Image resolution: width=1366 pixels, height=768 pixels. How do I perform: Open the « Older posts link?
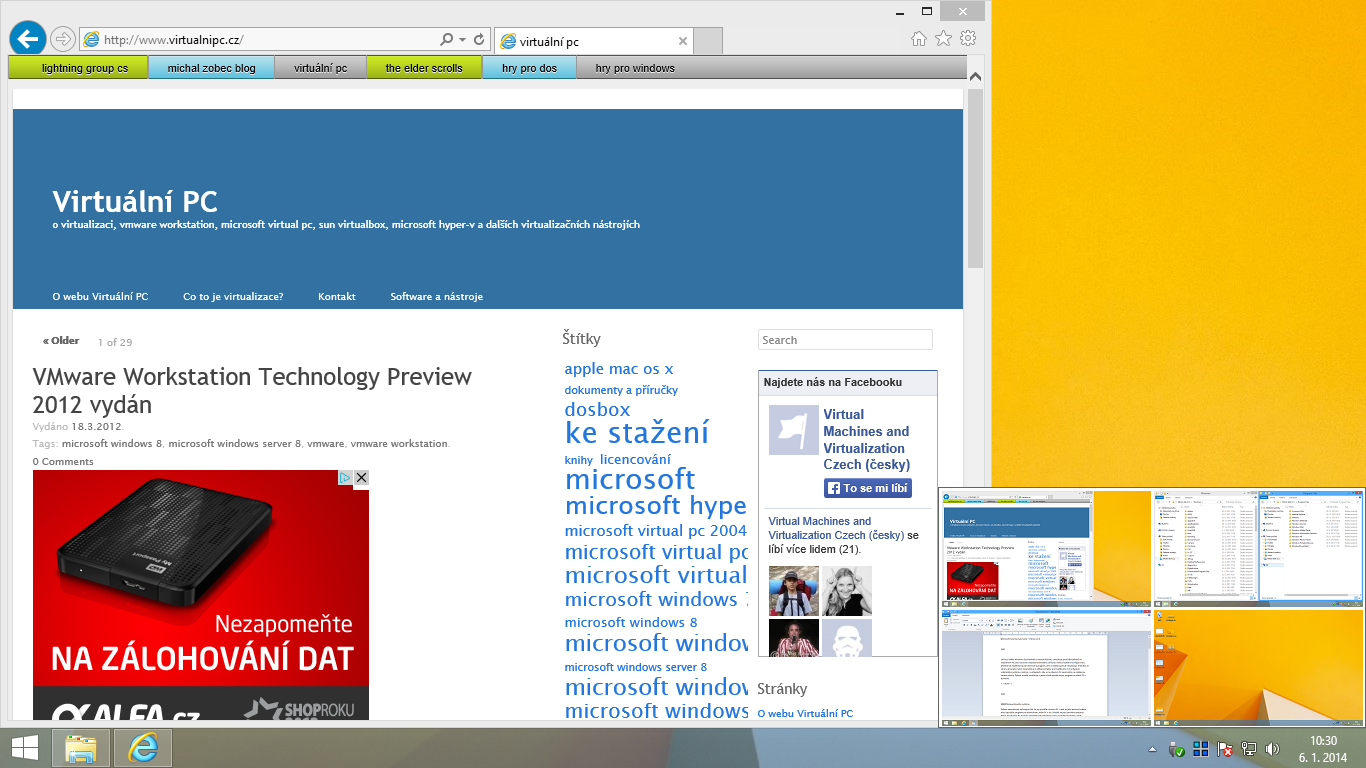59,340
